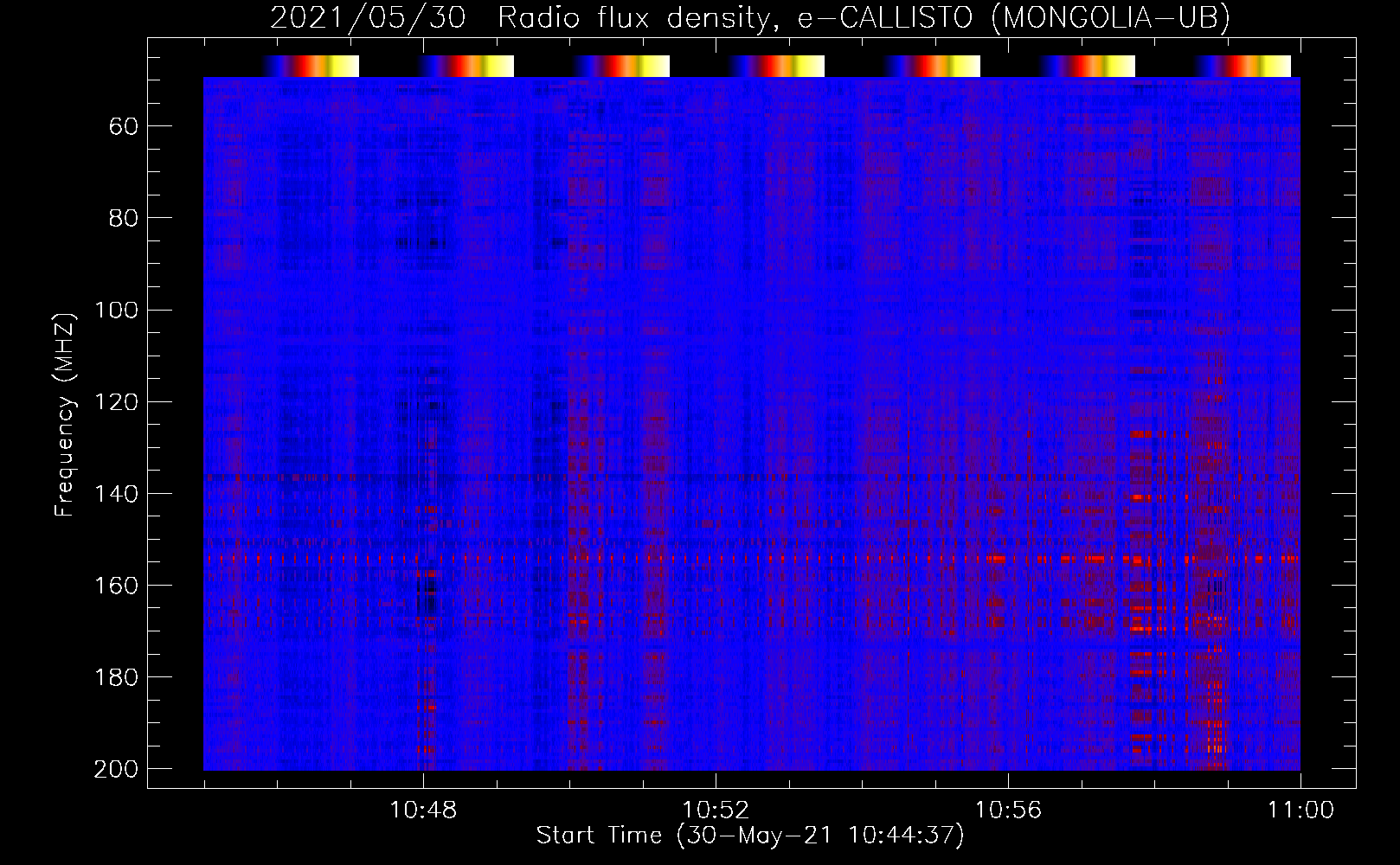Click the 180 frequency tick label
This screenshot has width=1400, height=865.
(x=116, y=676)
